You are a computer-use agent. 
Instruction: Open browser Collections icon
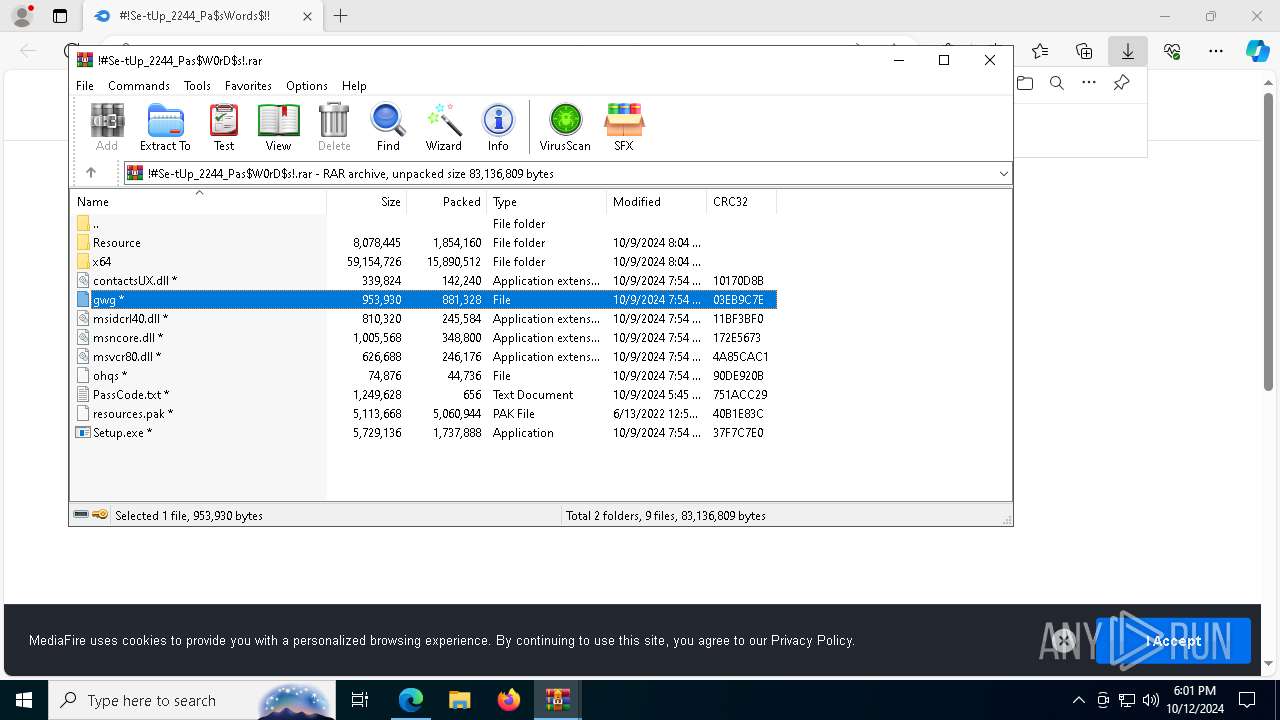pyautogui.click(x=1084, y=51)
